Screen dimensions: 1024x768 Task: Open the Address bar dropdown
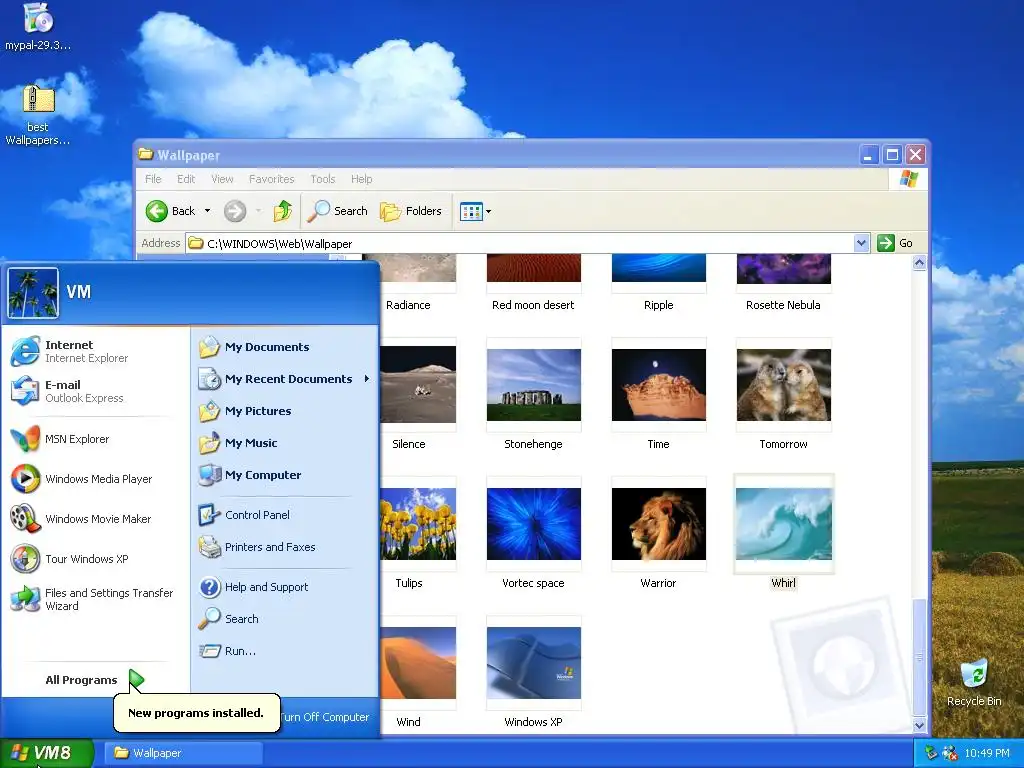pos(861,243)
